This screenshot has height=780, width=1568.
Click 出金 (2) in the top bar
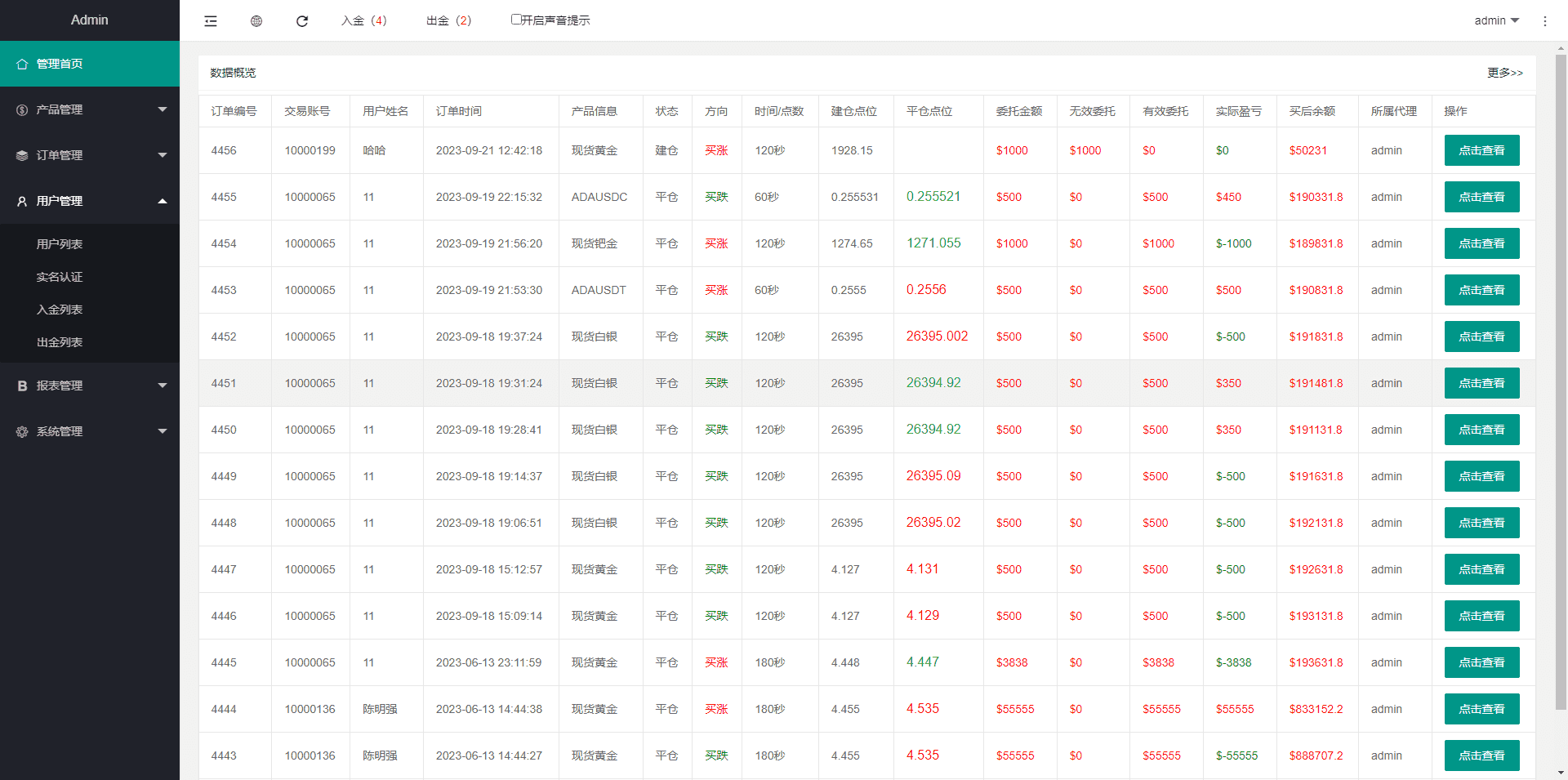pos(449,20)
